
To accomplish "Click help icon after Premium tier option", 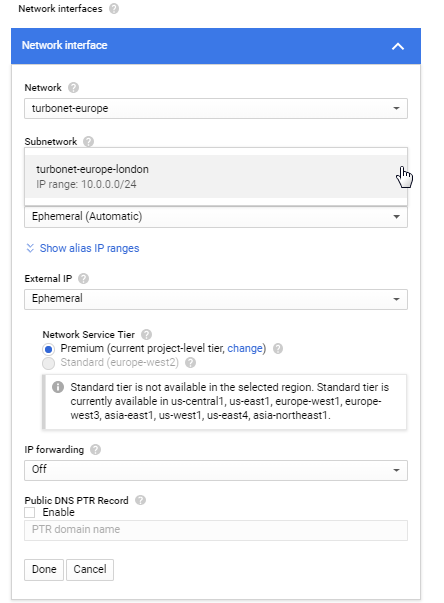I will pos(278,348).
